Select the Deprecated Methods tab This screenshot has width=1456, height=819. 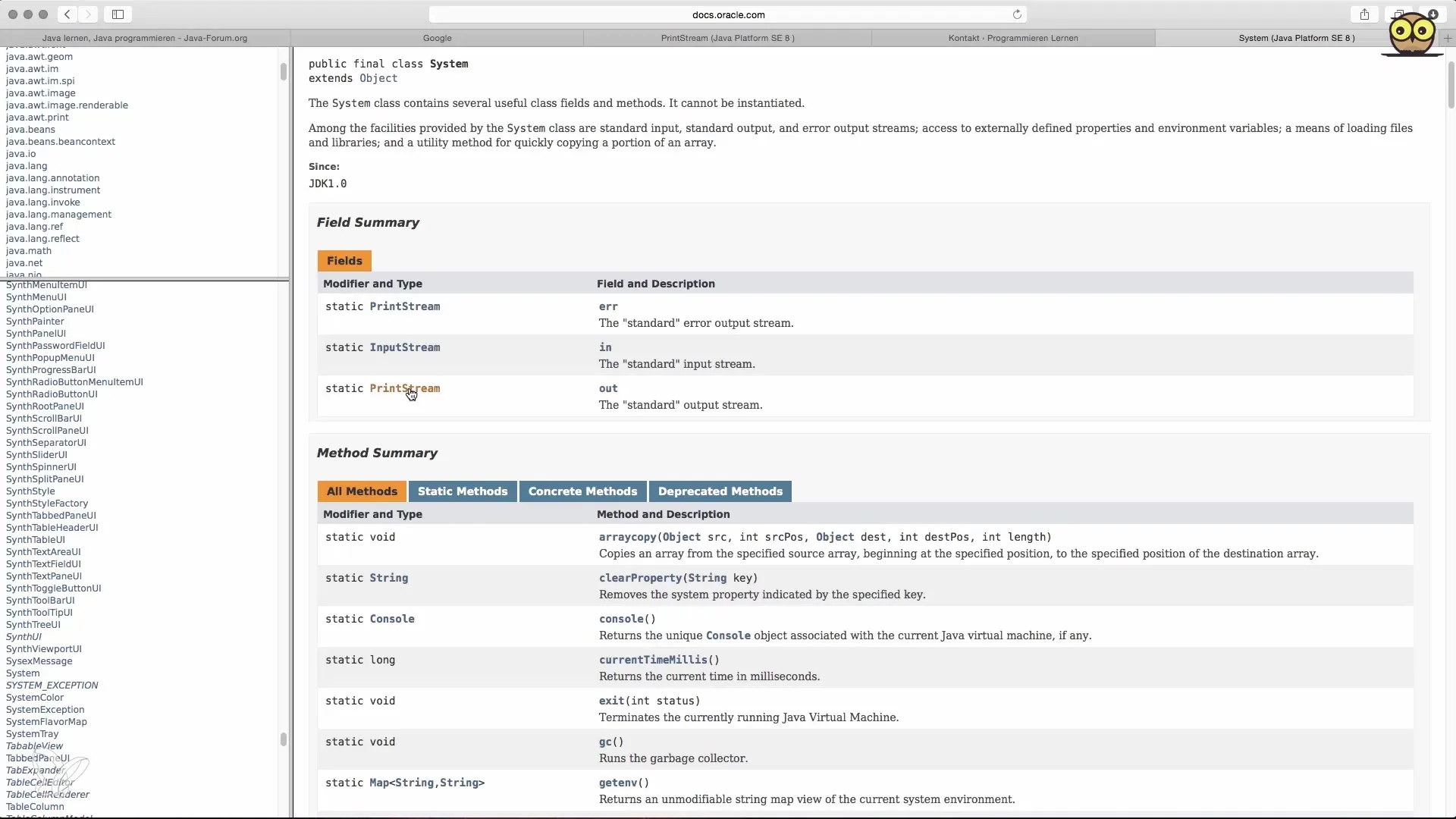[720, 491]
